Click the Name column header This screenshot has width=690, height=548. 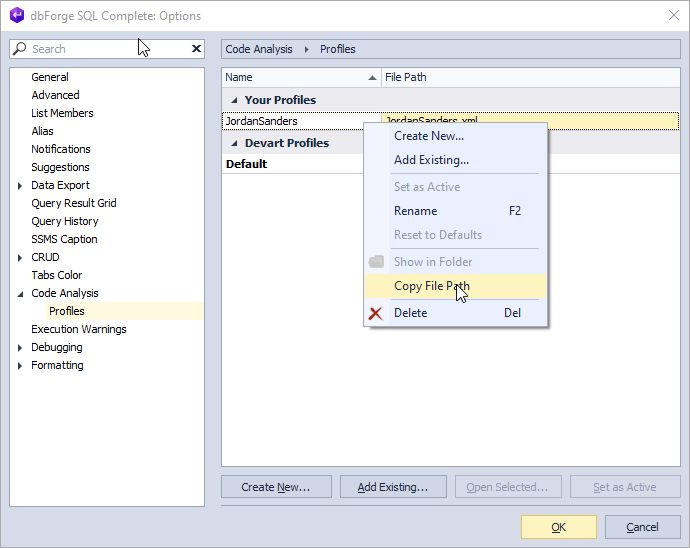click(x=301, y=77)
